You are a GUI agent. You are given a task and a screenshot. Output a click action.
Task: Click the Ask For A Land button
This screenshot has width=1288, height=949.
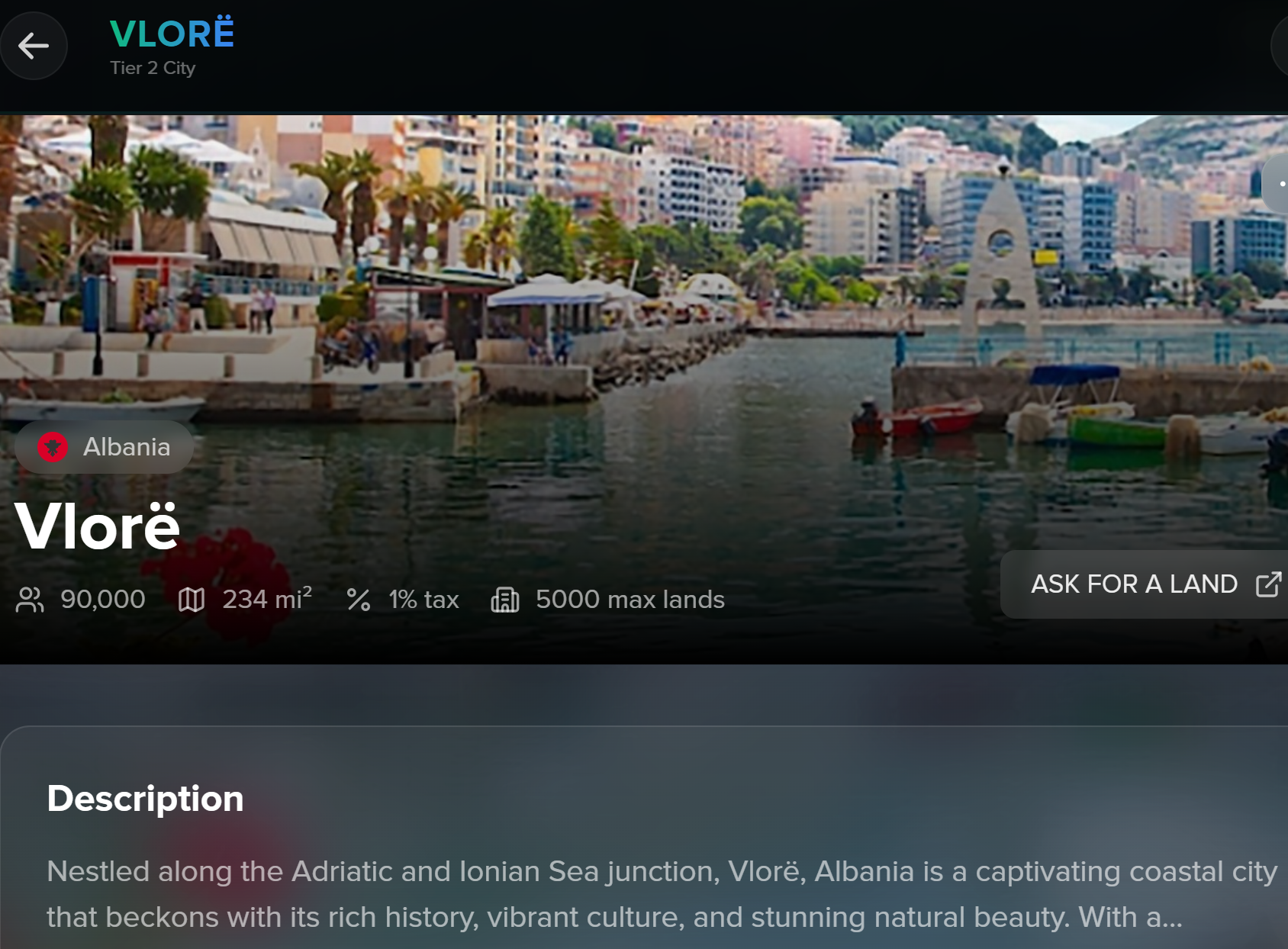click(x=1144, y=584)
